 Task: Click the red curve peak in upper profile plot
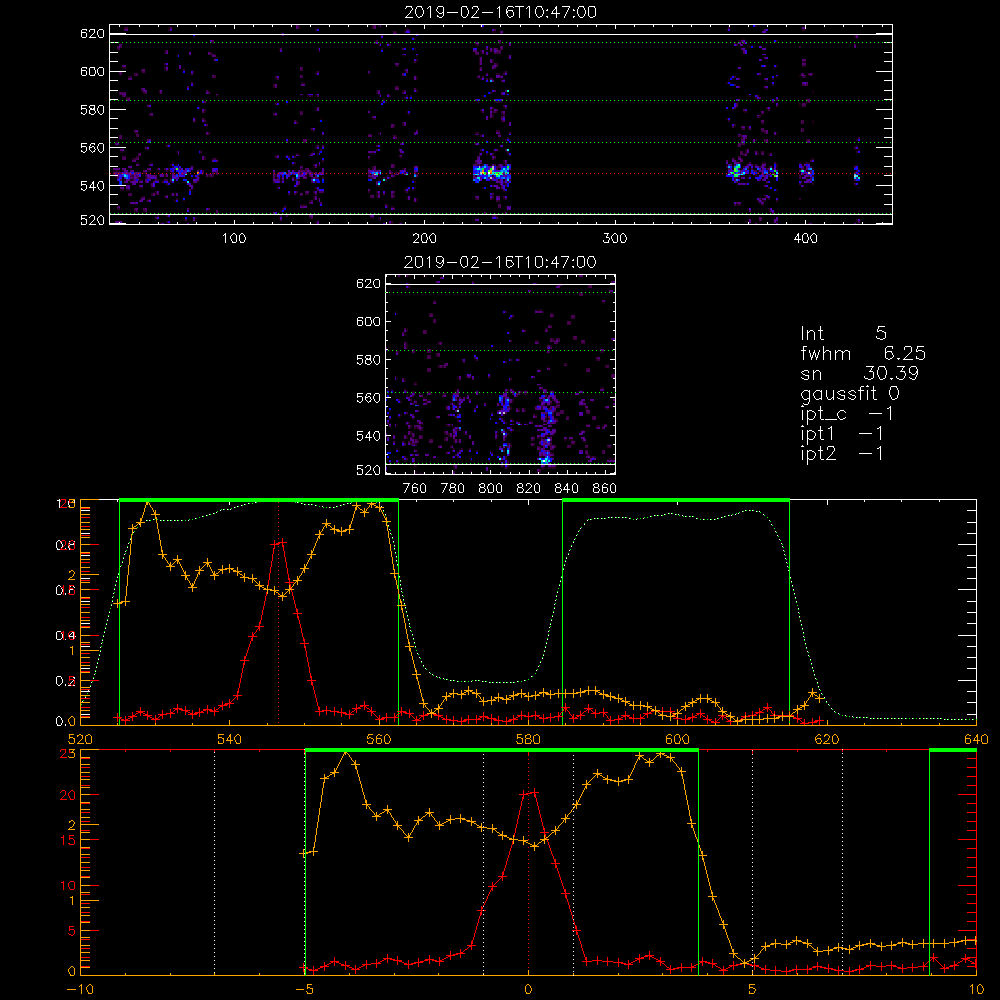coord(279,542)
